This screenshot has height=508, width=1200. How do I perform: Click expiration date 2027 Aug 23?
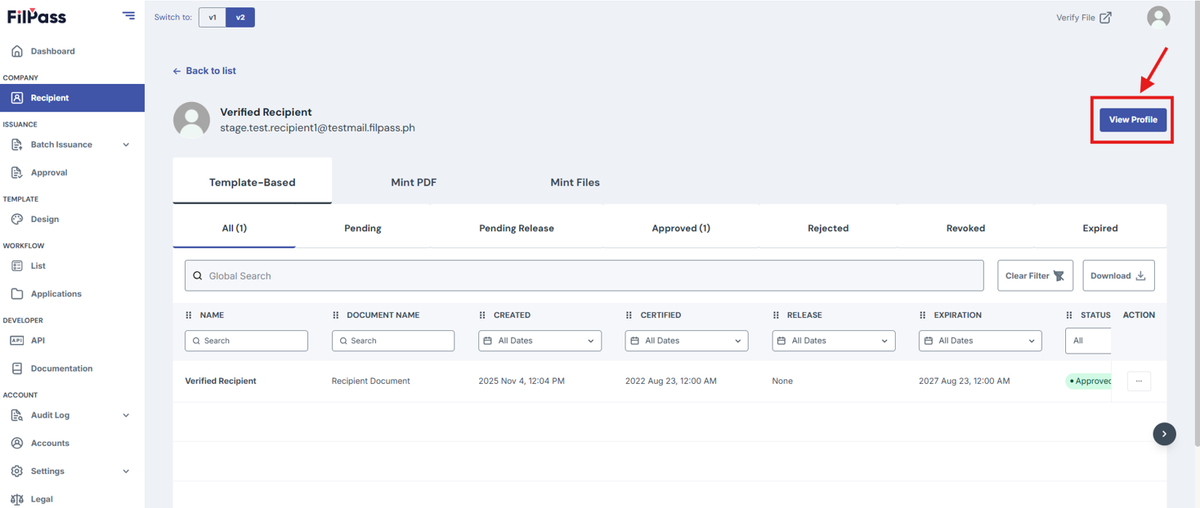[x=964, y=381]
